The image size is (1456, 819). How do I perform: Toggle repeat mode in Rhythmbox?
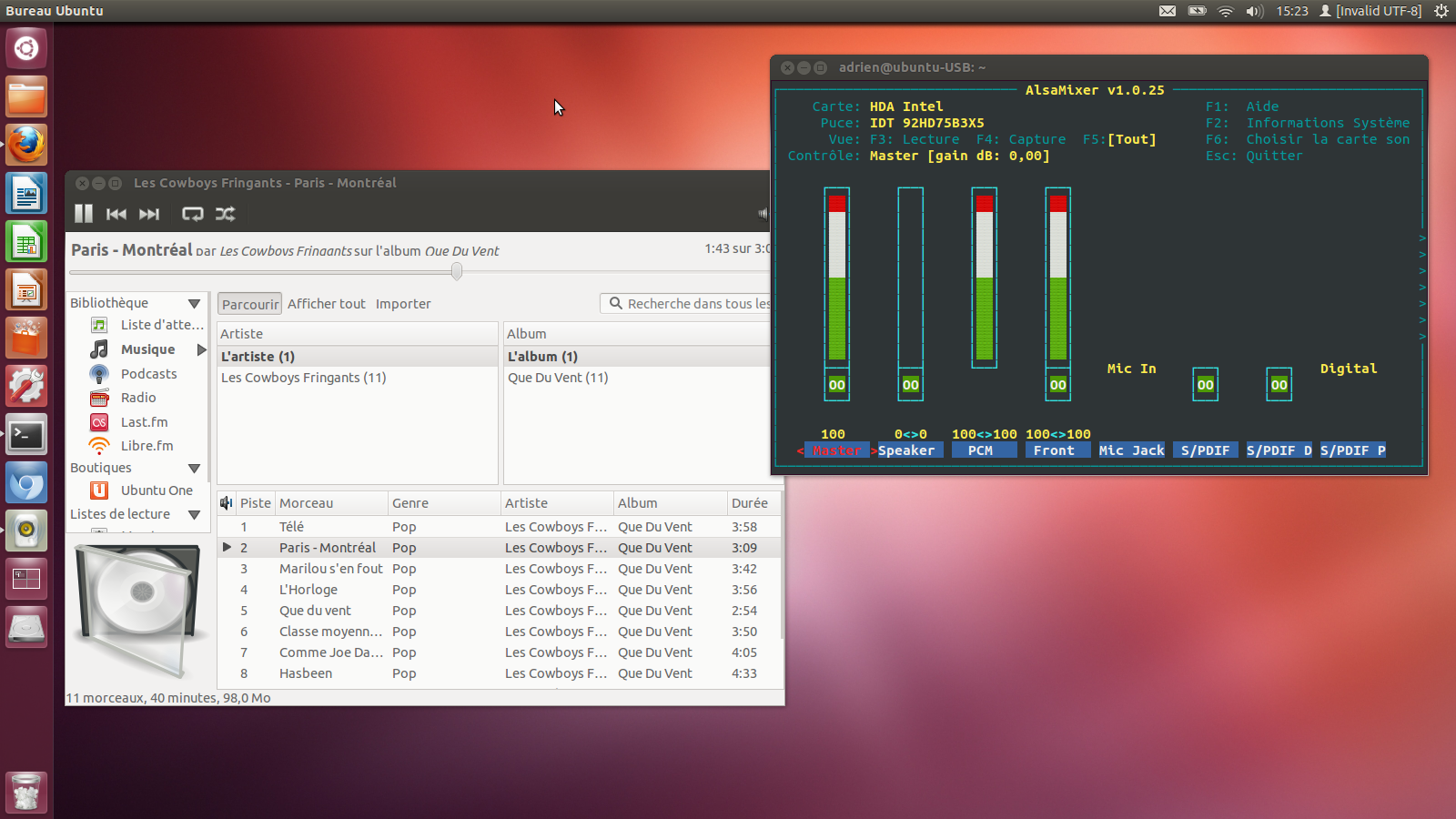click(192, 214)
